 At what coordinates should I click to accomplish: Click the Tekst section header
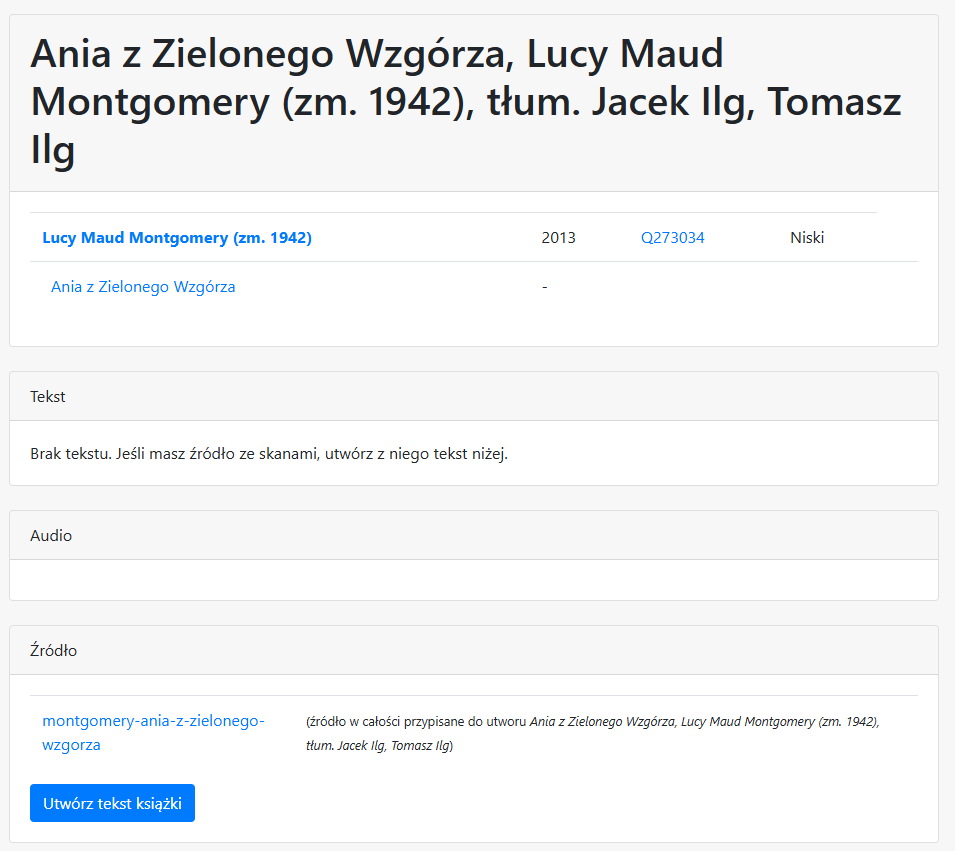474,397
